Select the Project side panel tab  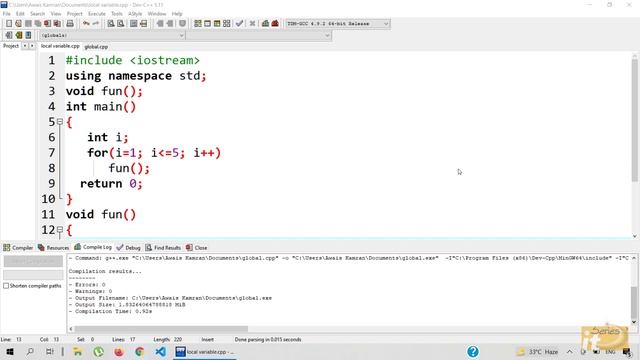11,46
